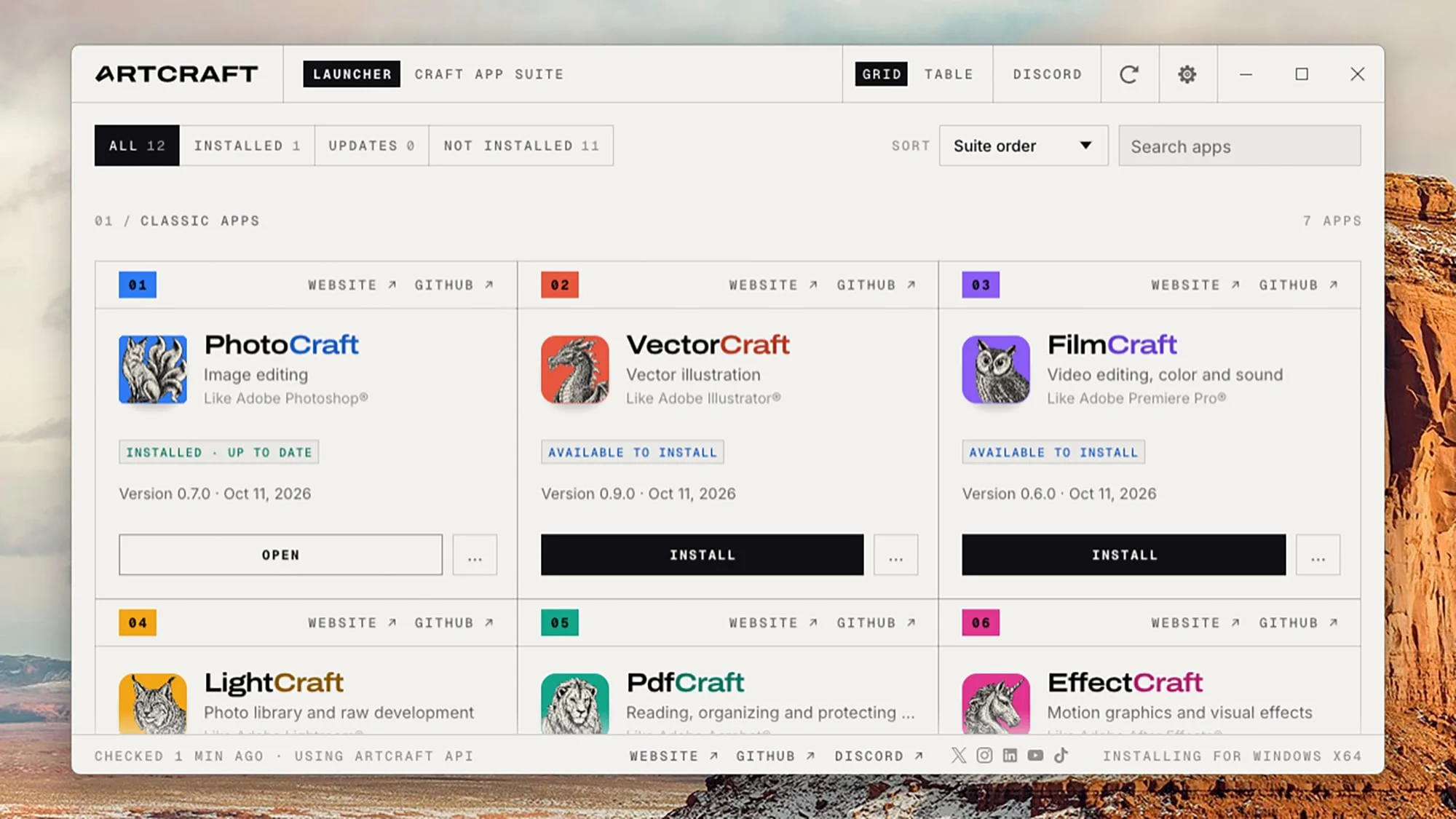Image resolution: width=1456 pixels, height=819 pixels.
Task: Click the PhotoCraft fox app icon
Action: [153, 369]
